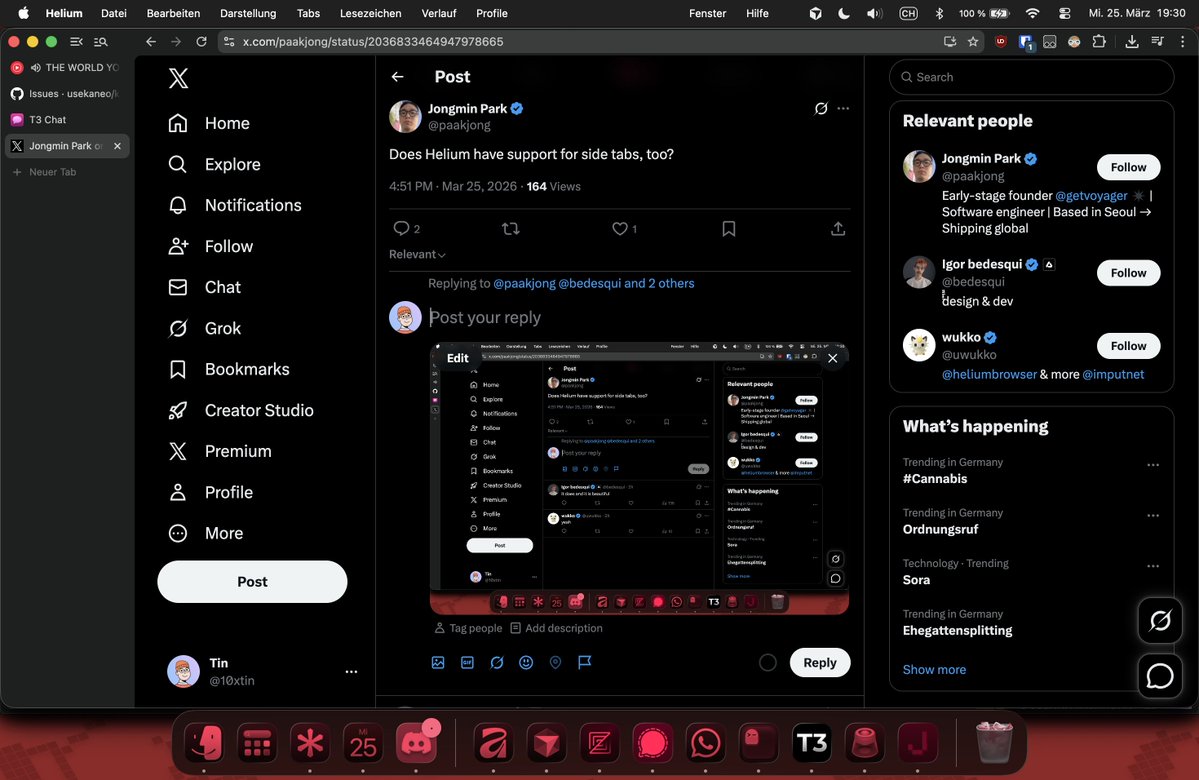Screen dimensions: 1199x780
Task: Open the Chat section
Action: 204,288
